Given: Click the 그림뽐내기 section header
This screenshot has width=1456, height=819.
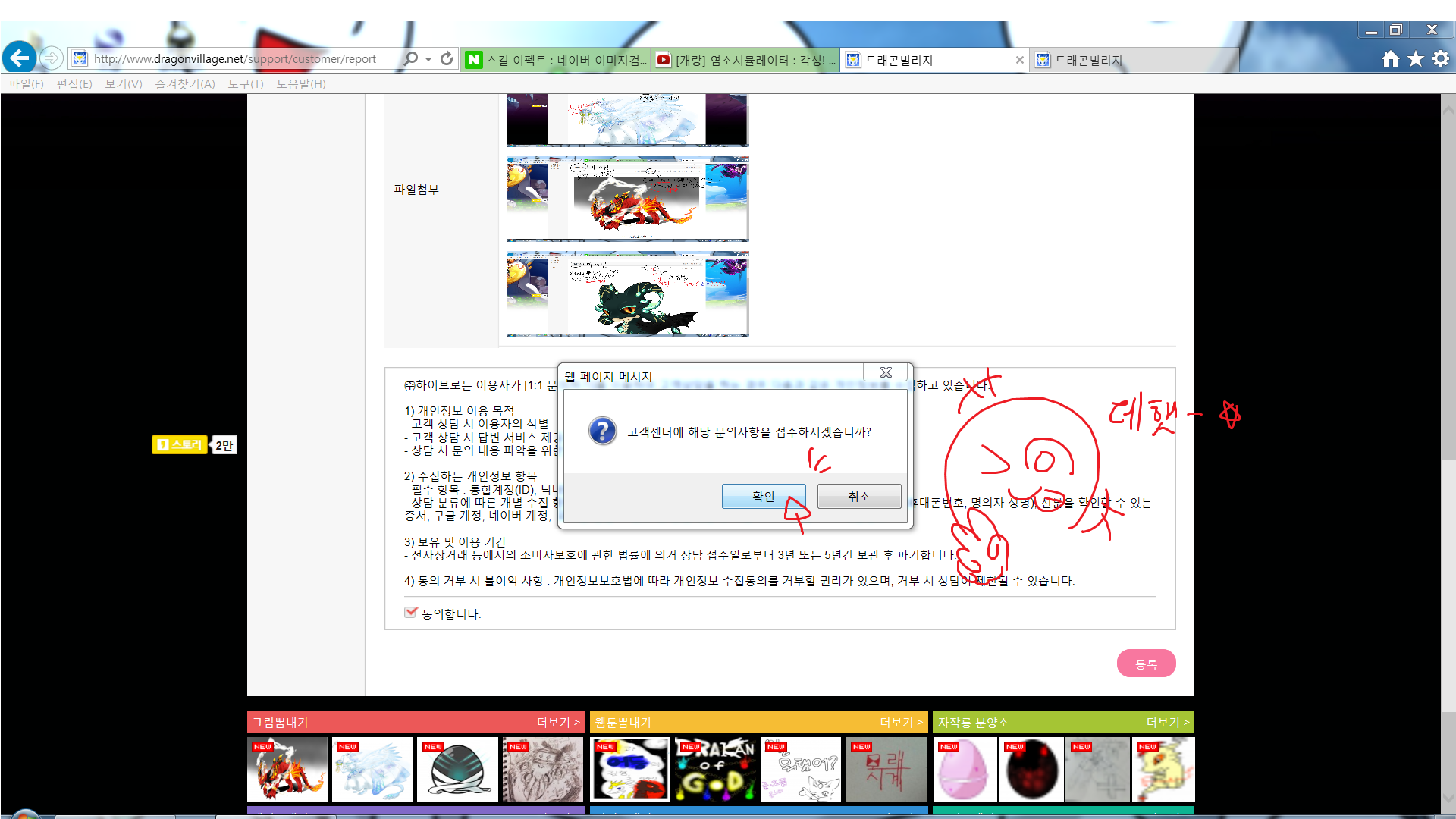Looking at the screenshot, I should (x=280, y=722).
